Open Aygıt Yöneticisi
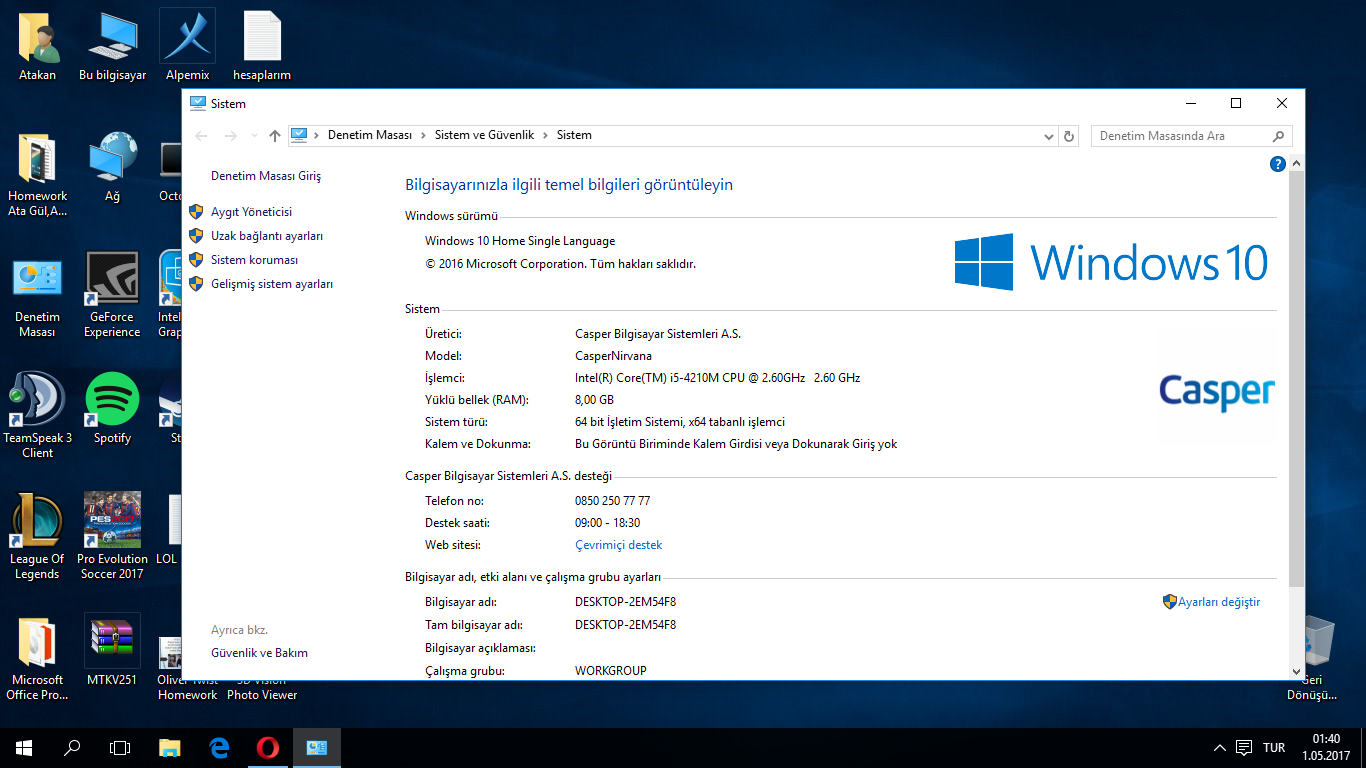 pyautogui.click(x=251, y=212)
